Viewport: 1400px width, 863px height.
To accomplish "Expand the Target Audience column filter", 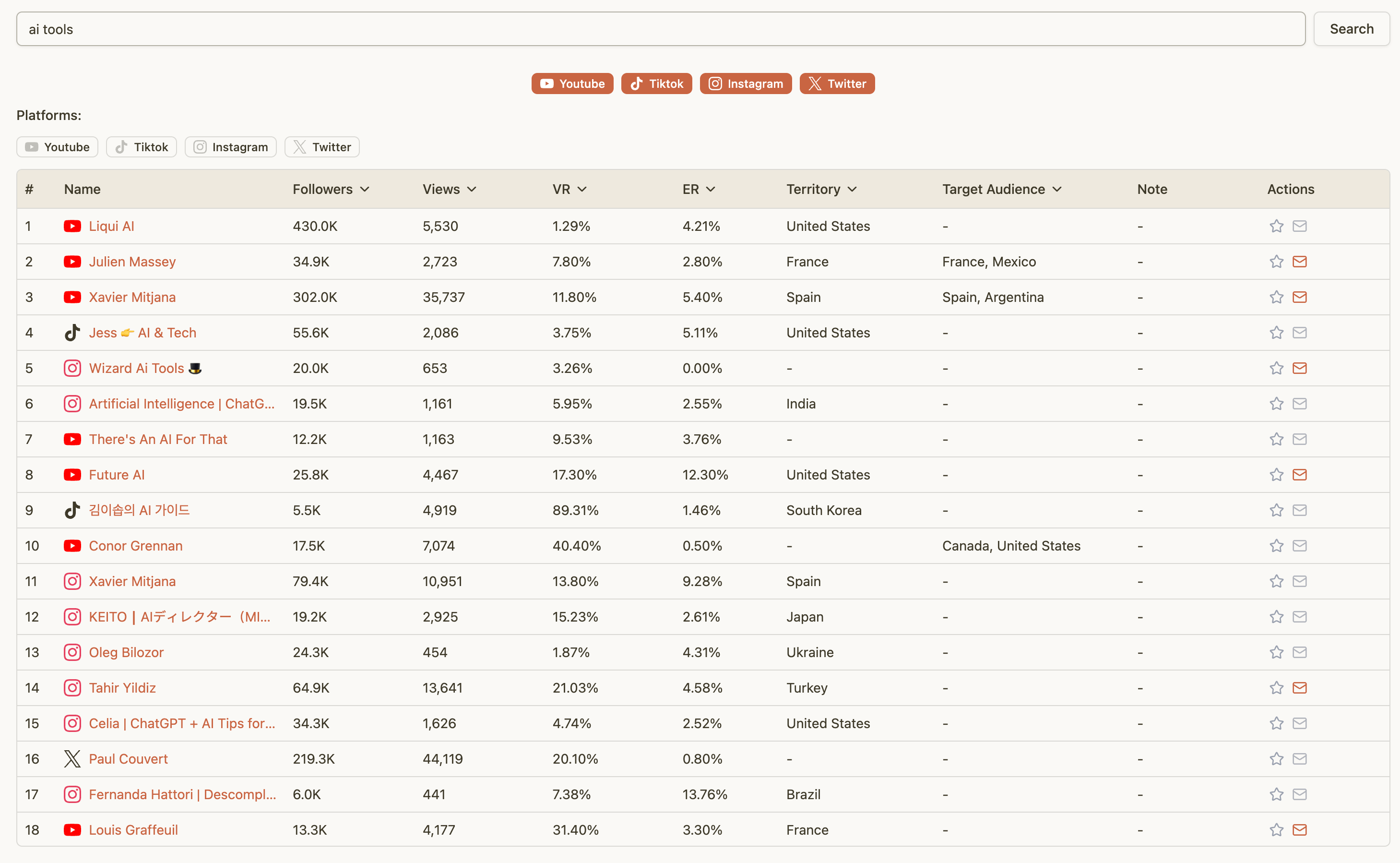I will [x=1057, y=189].
